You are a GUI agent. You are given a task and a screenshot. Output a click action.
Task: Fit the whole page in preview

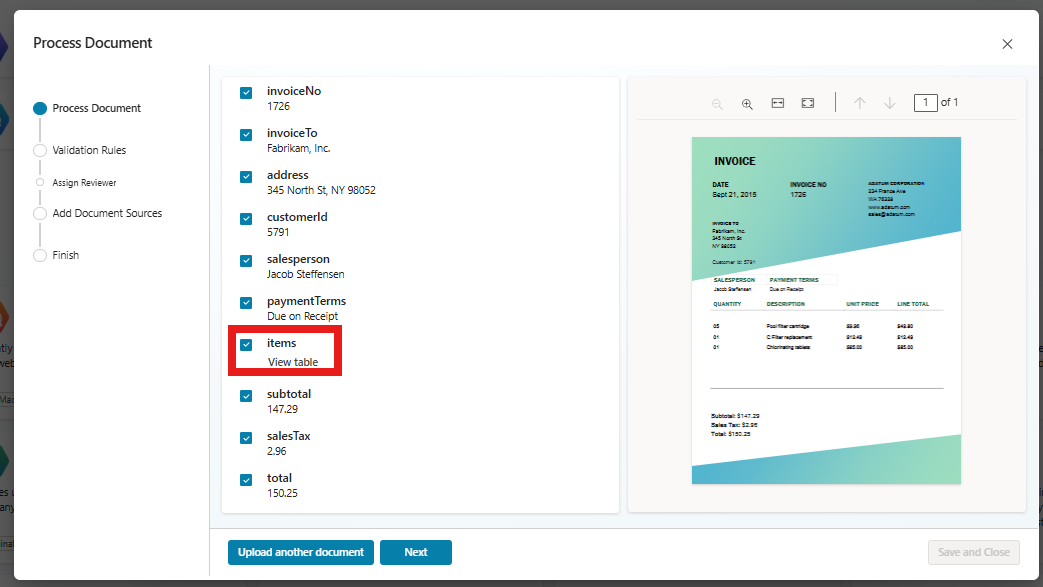point(808,103)
